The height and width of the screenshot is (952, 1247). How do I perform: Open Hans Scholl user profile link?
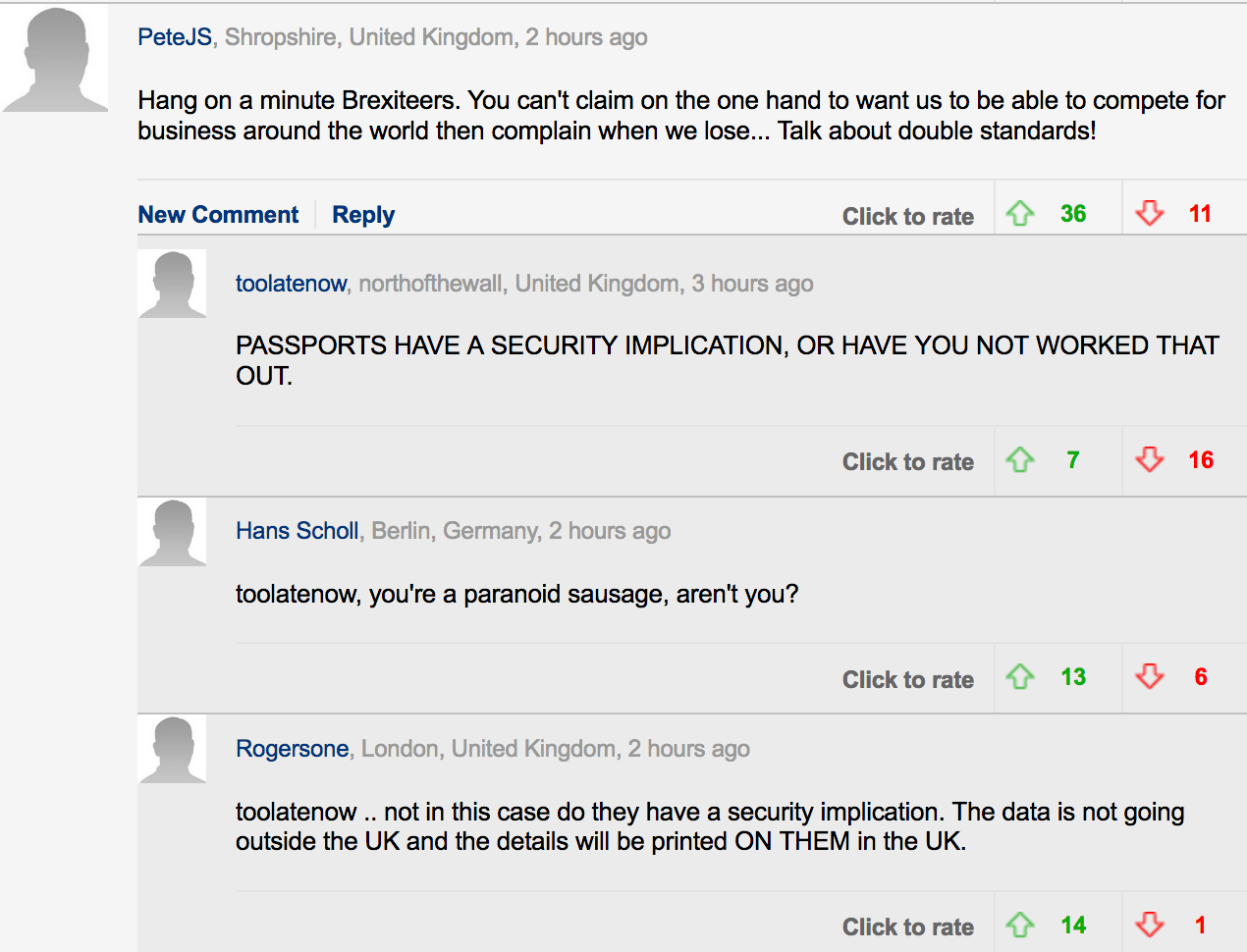[x=297, y=531]
